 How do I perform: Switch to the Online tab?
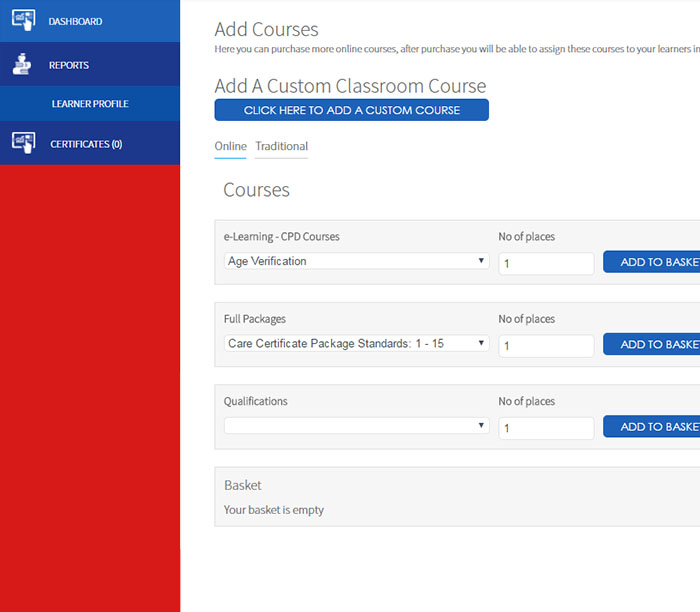click(x=230, y=146)
